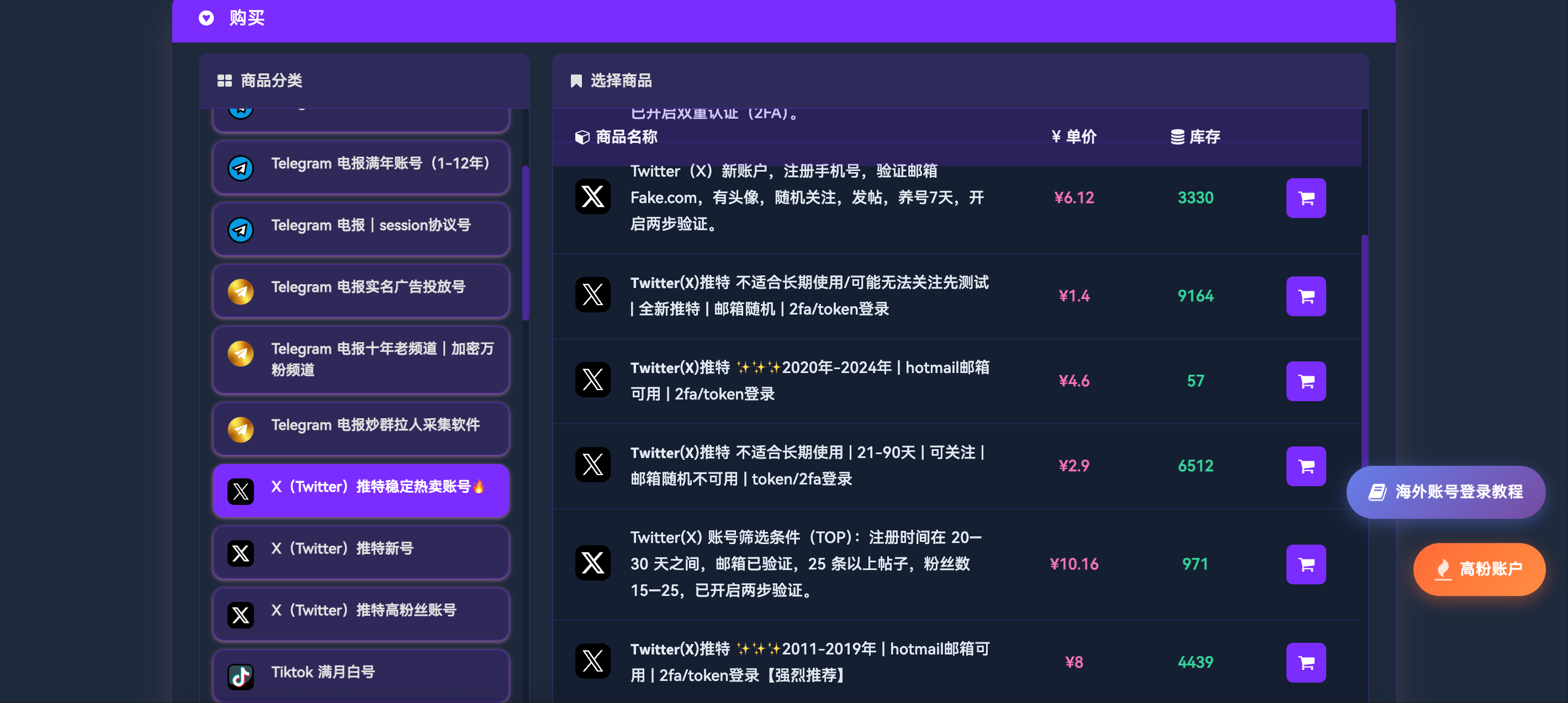Click cart button for 2020年-2024年 hotmail item
Viewport: 1568px width, 703px height.
[x=1306, y=381]
